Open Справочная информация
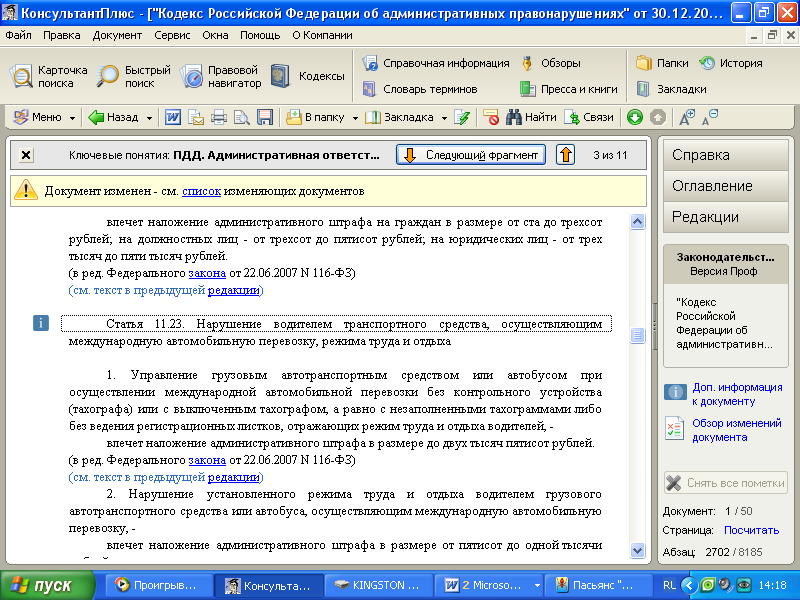 (436, 63)
